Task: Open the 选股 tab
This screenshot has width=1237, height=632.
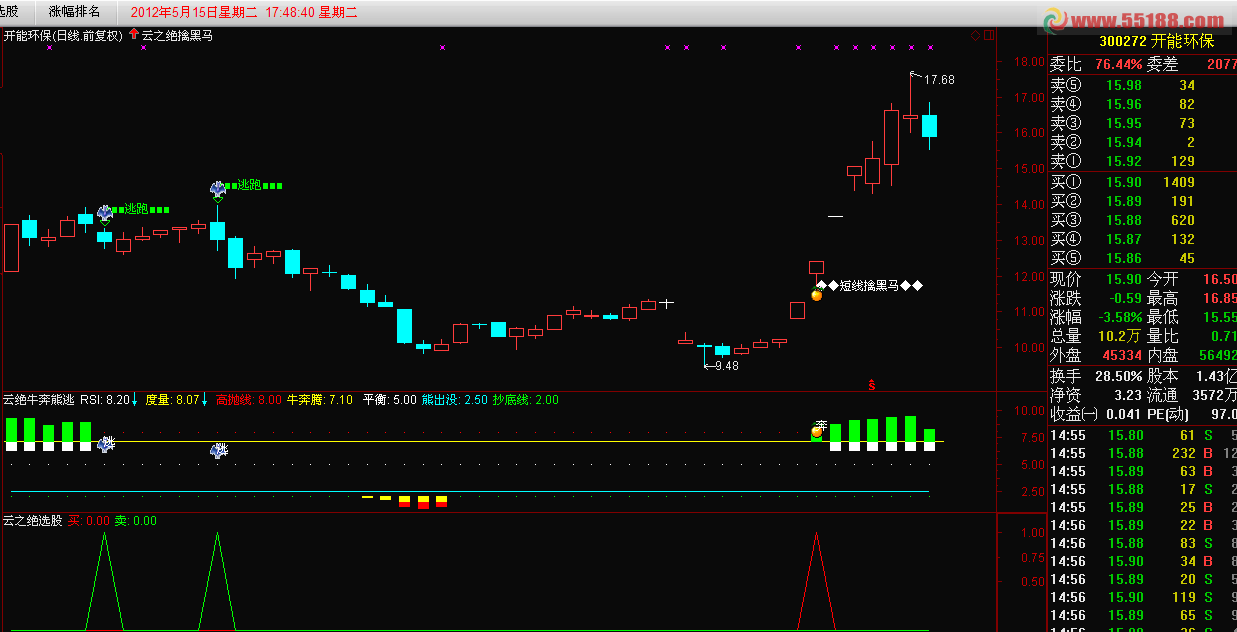Action: pyautogui.click(x=10, y=12)
